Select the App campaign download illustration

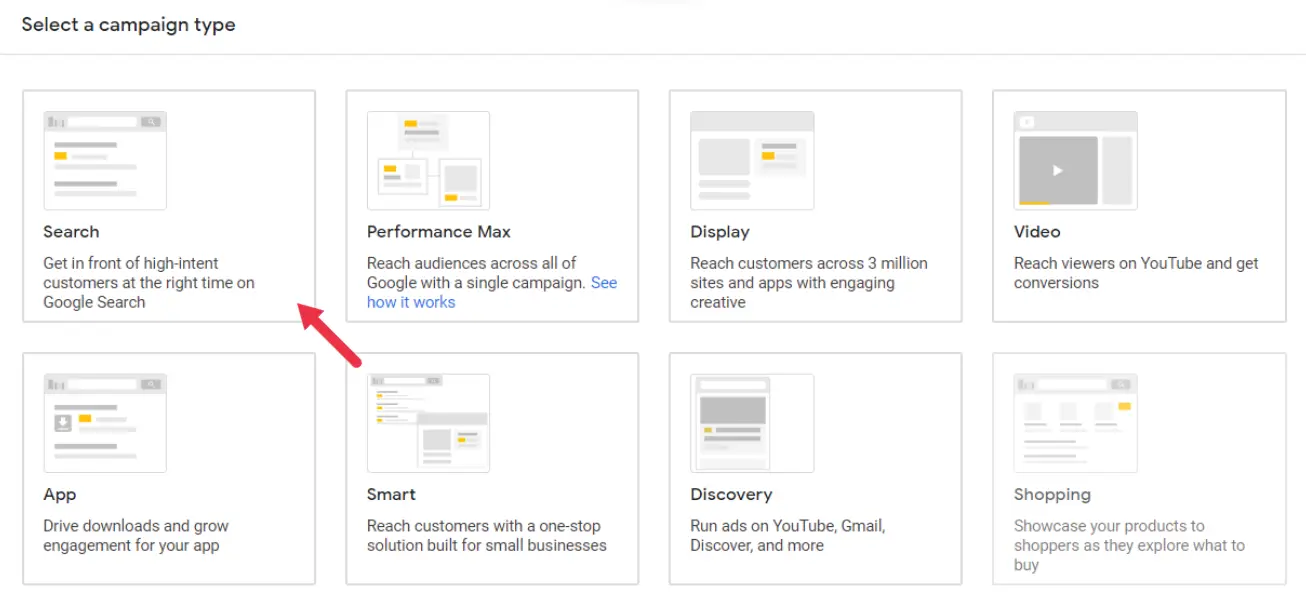[105, 423]
